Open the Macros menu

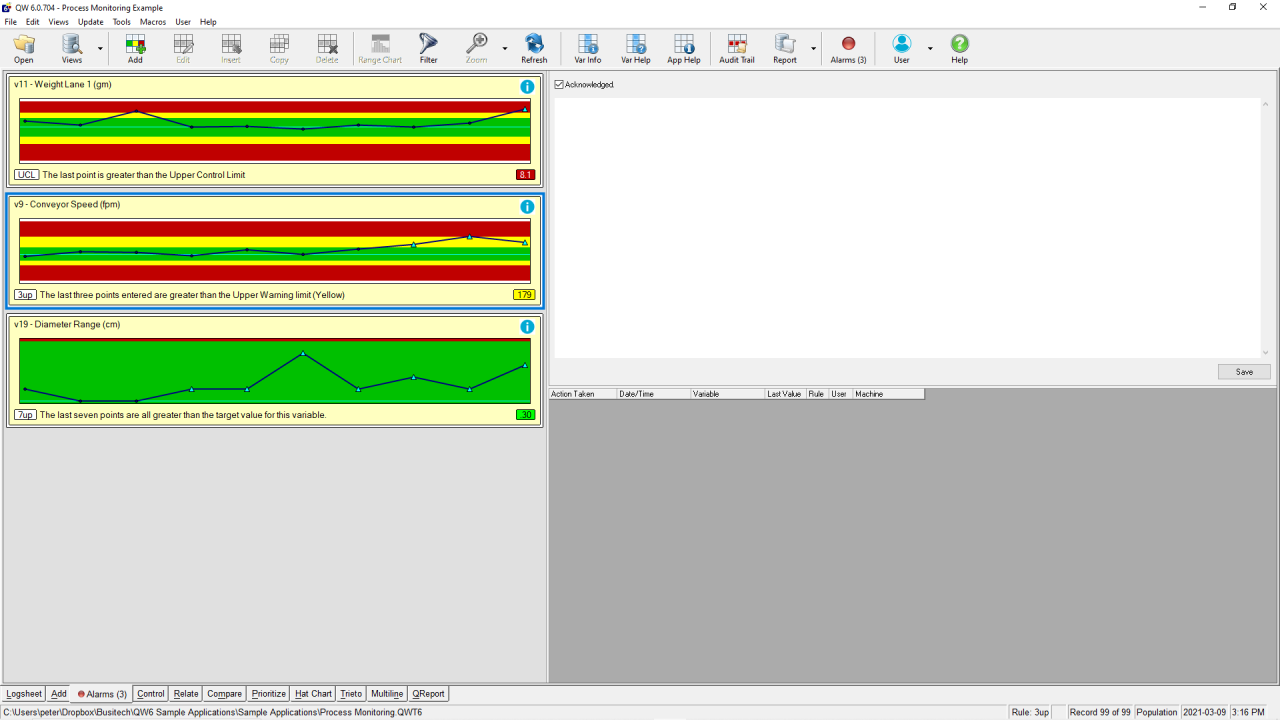pyautogui.click(x=153, y=22)
